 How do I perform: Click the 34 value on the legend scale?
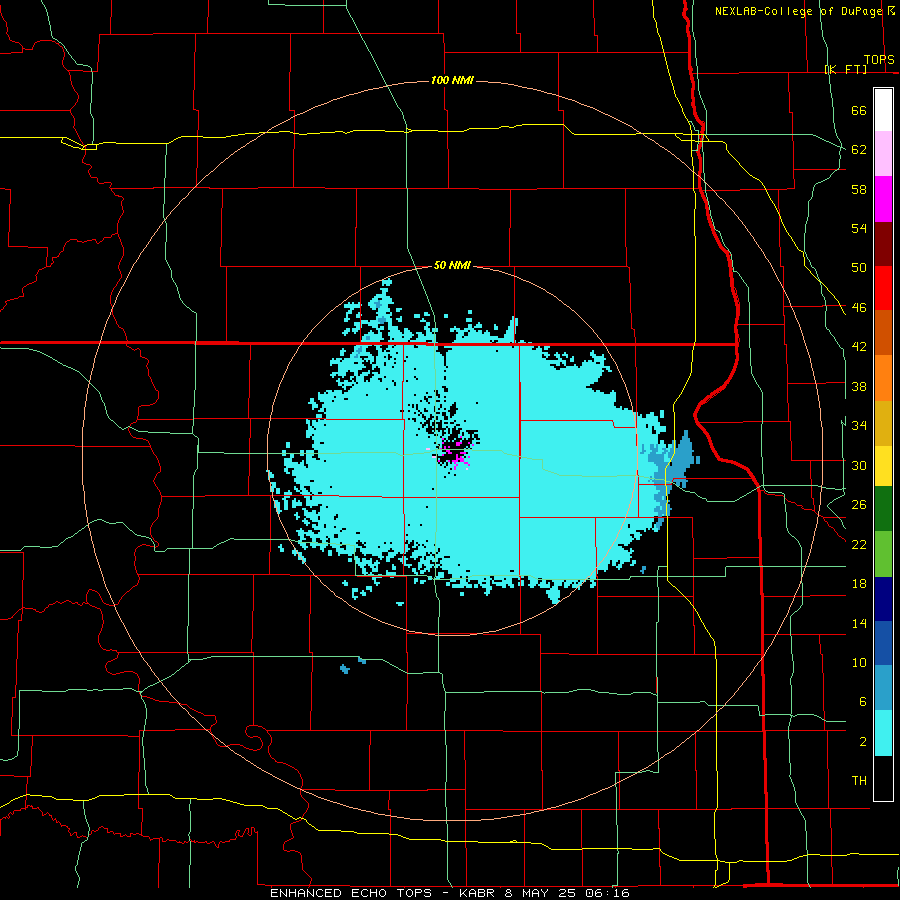click(x=859, y=426)
